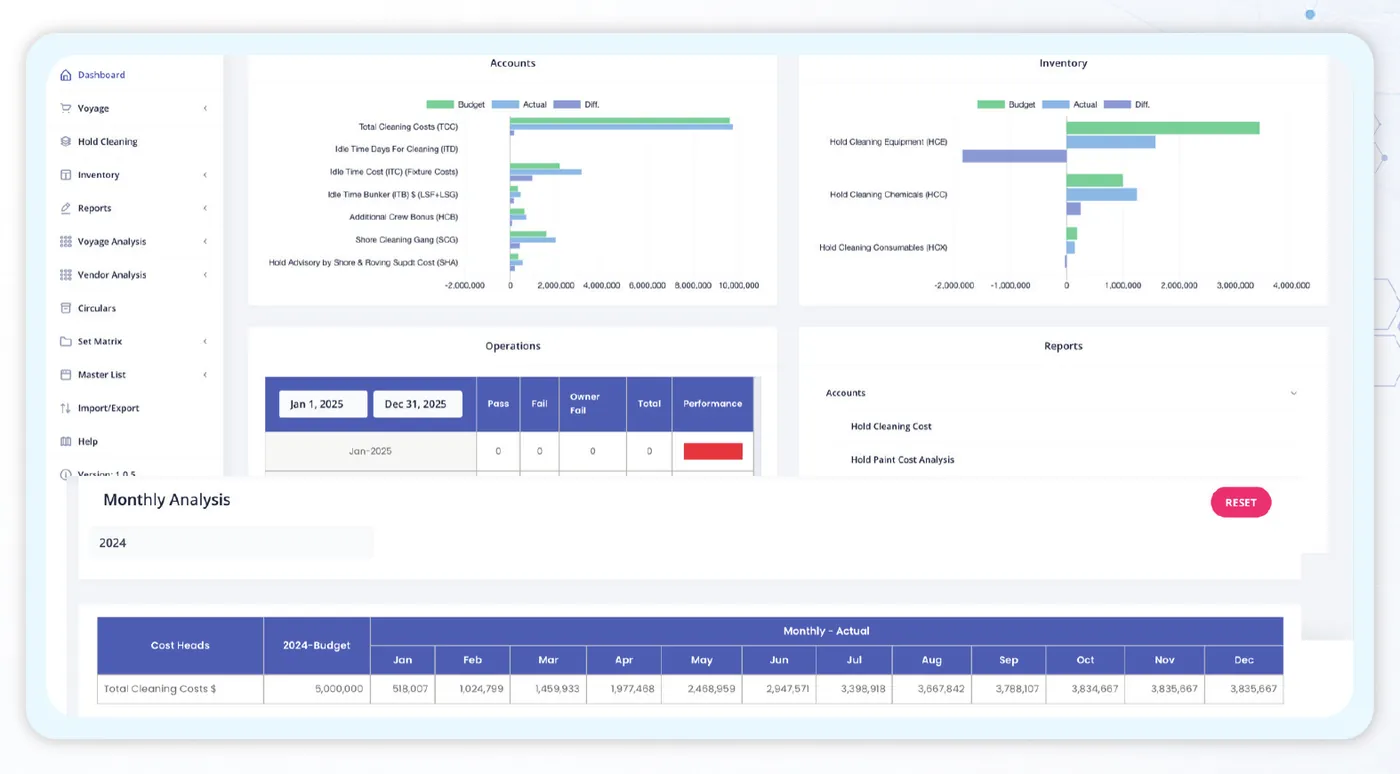Expand the Voyage submenu chevron
1400x774 pixels.
pos(205,108)
